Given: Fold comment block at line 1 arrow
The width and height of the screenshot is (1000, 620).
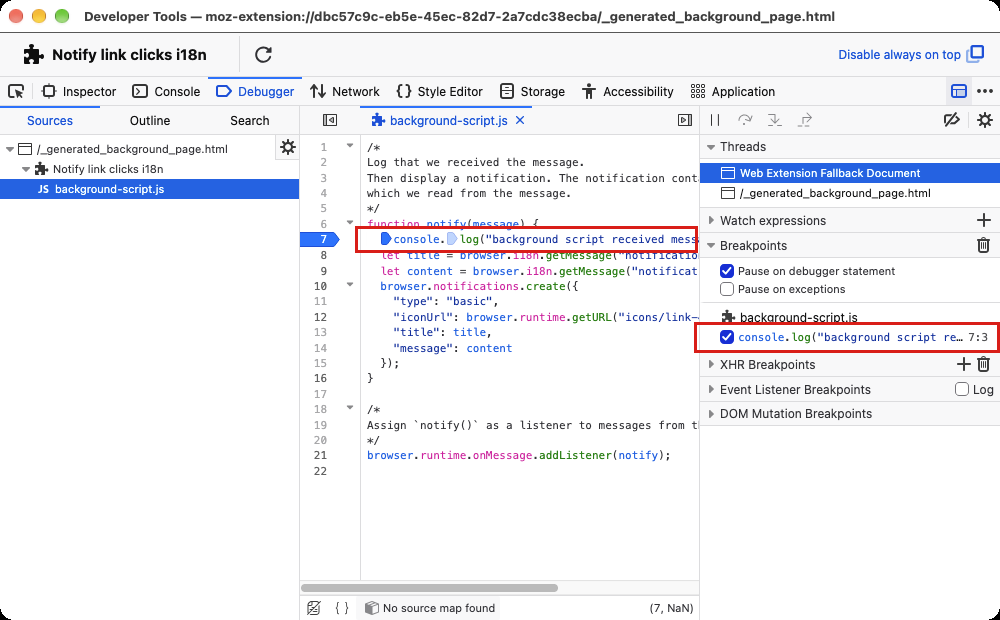Looking at the screenshot, I should point(349,146).
